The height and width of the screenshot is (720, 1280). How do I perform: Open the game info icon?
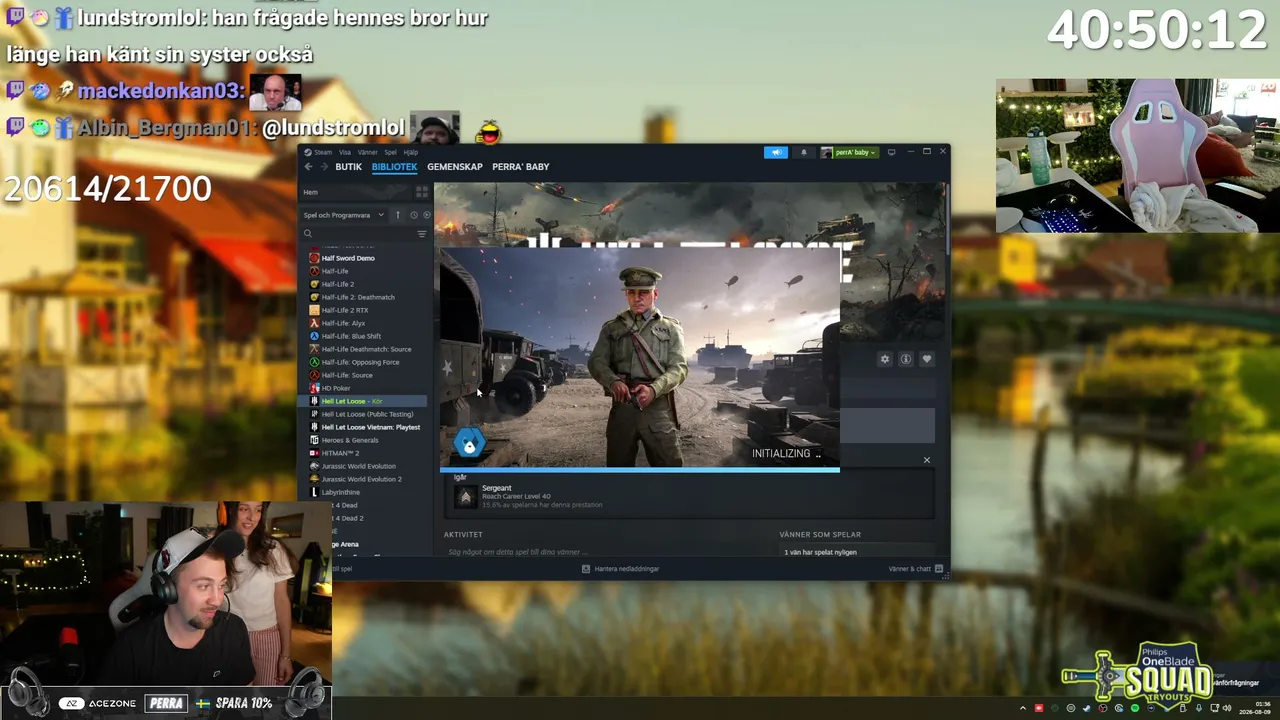[x=905, y=359]
